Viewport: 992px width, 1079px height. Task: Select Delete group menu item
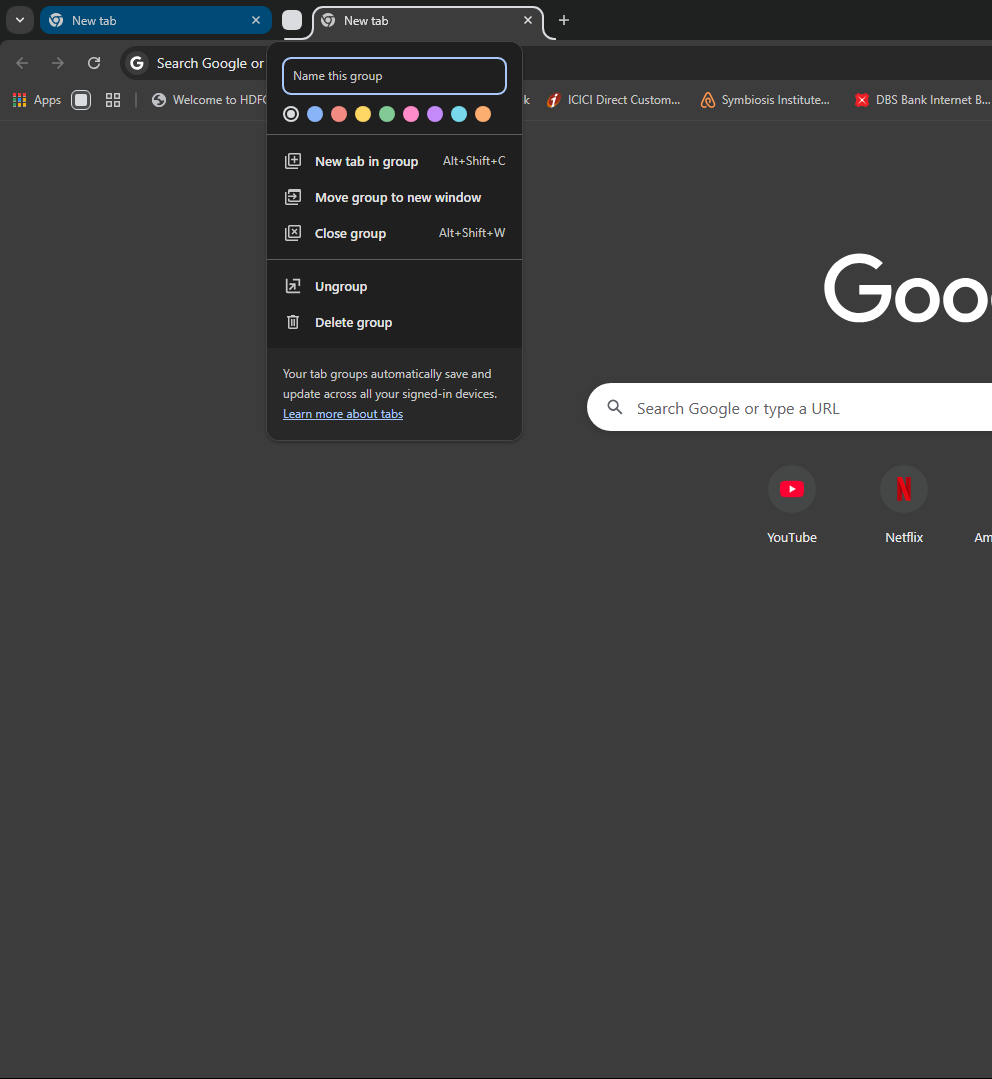pos(394,322)
